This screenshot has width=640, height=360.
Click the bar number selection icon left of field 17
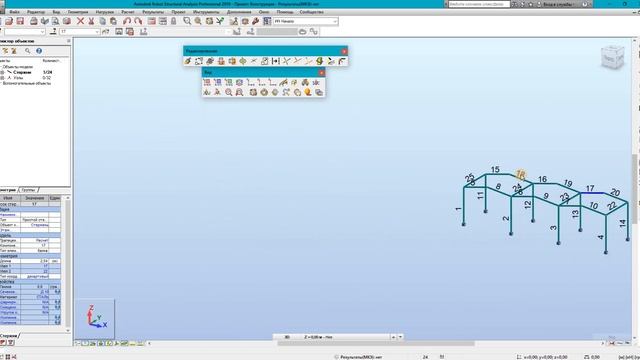pyautogui.click(x=53, y=31)
